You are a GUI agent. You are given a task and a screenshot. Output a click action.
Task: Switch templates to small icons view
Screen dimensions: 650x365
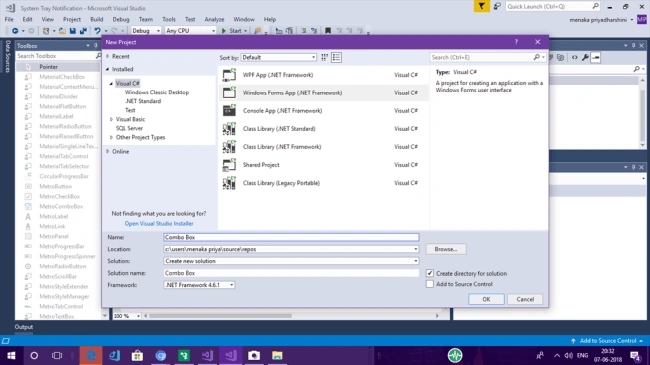click(x=325, y=58)
